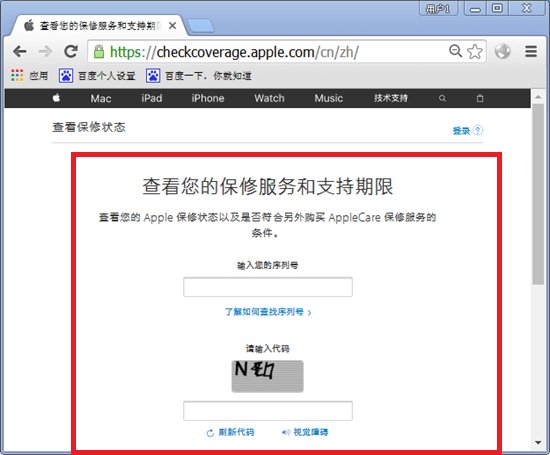Click the help question mark icon beside 登录
The height and width of the screenshot is (455, 550).
tap(478, 130)
